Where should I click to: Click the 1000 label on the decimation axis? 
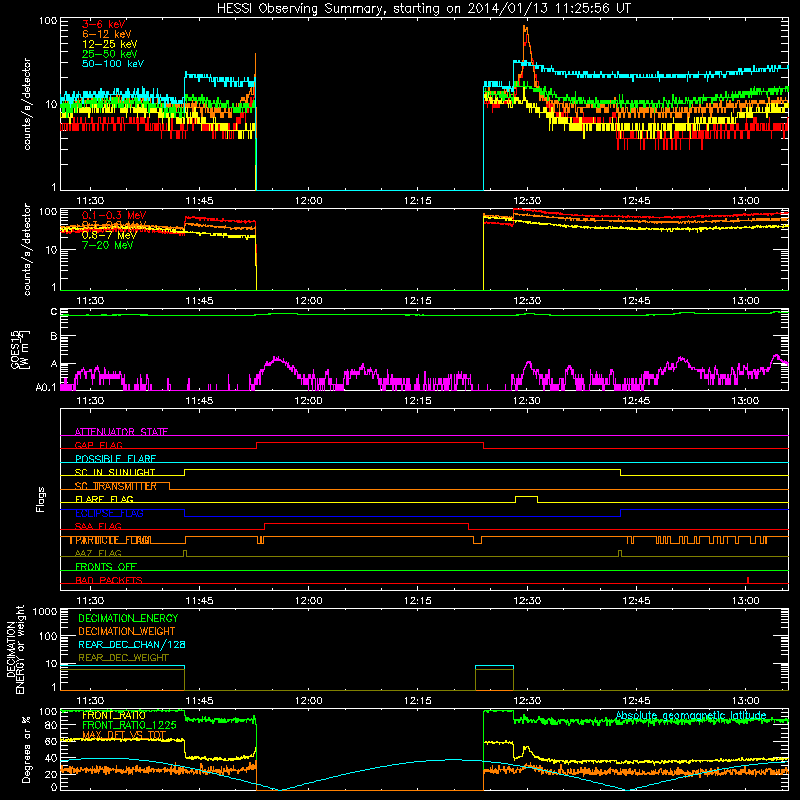point(45,612)
